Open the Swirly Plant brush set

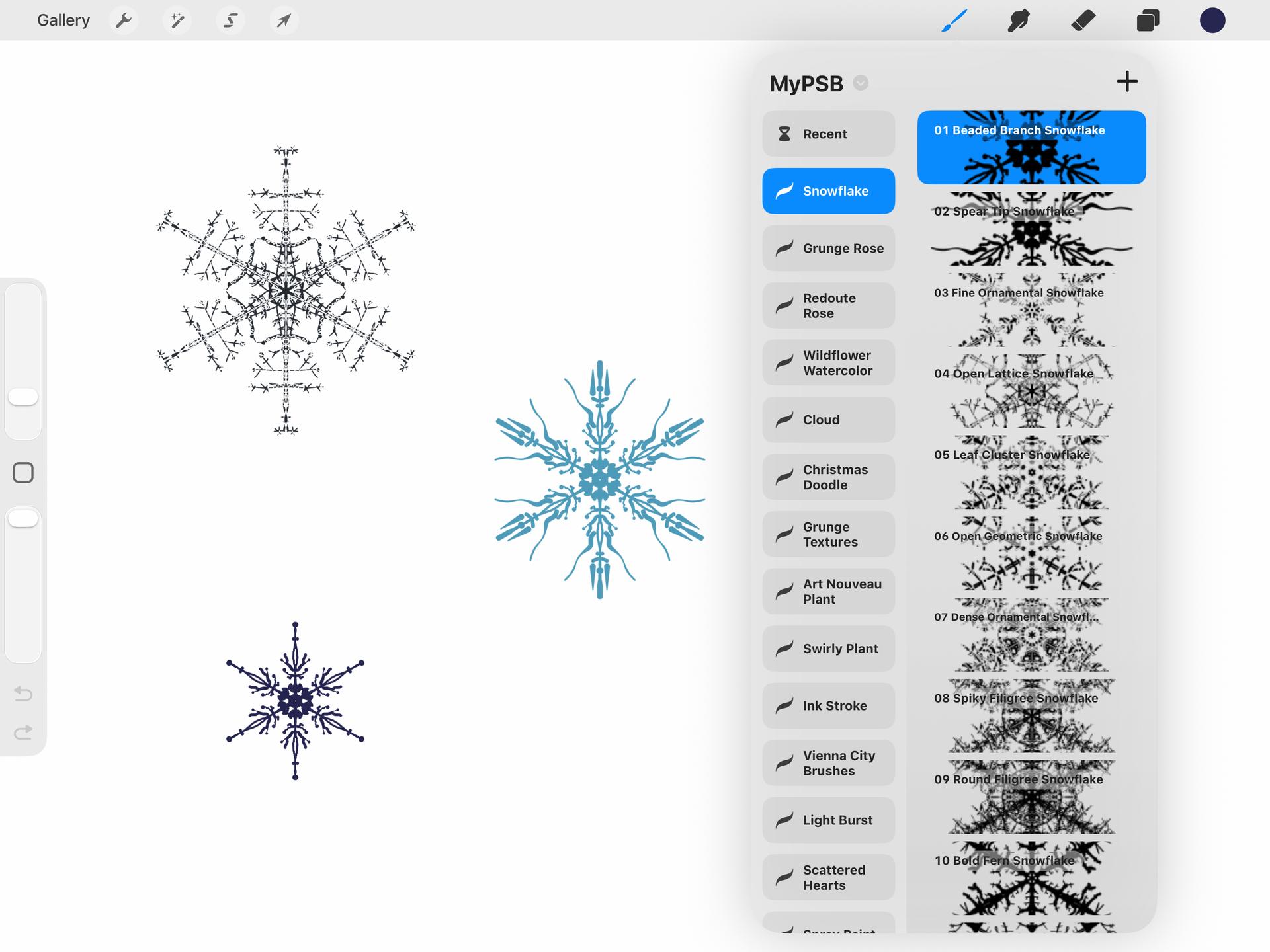coord(828,649)
